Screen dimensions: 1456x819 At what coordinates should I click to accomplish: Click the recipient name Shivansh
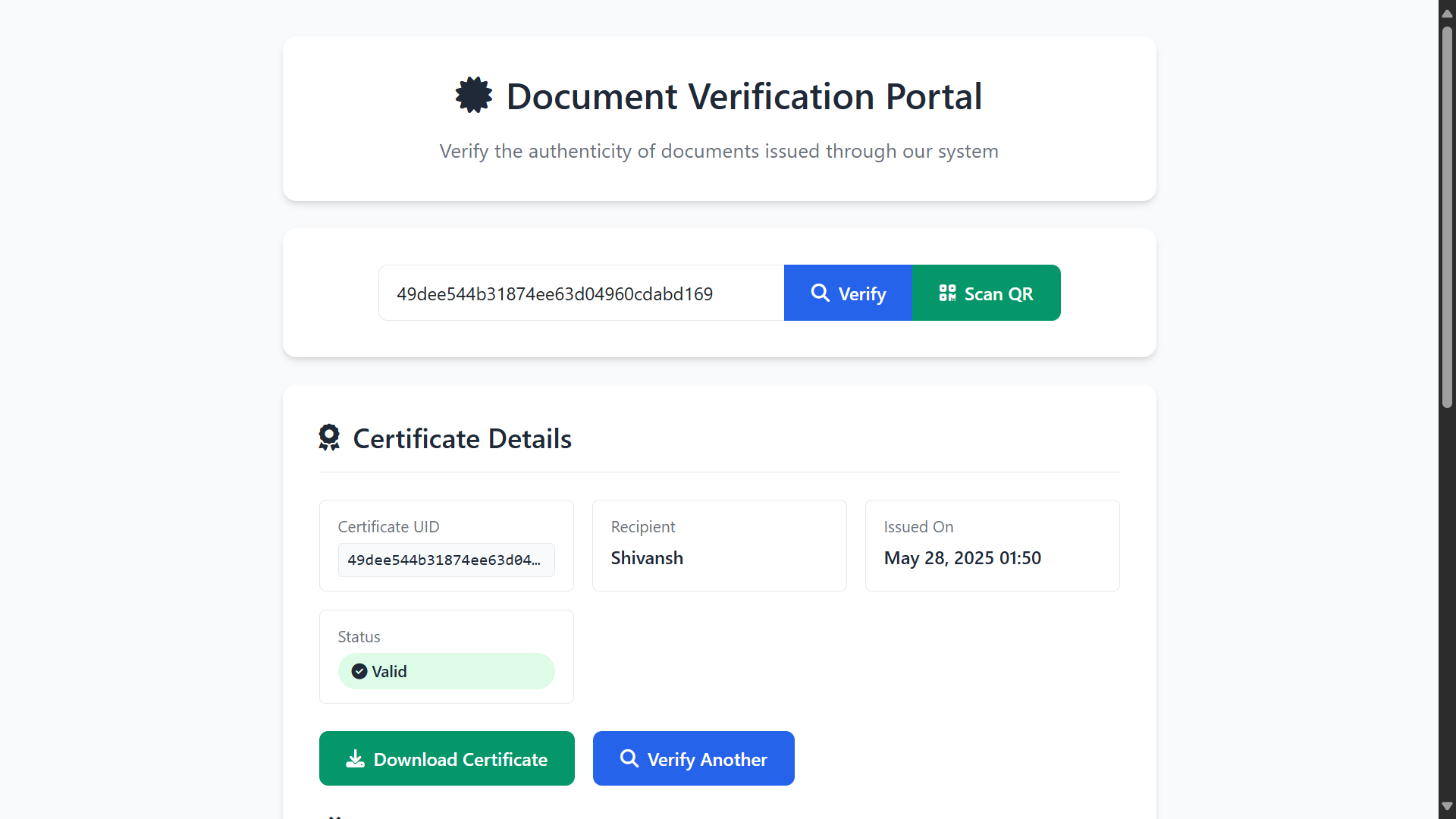coord(646,558)
